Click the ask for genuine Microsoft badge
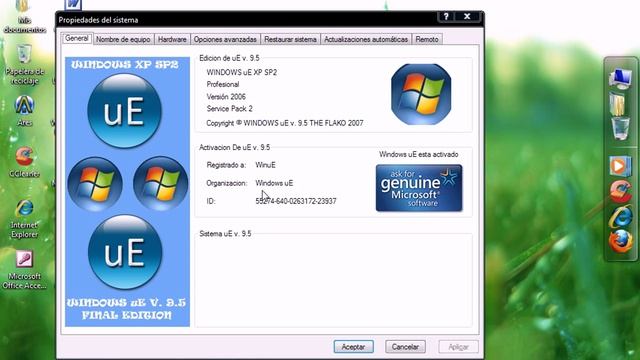 [x=419, y=188]
